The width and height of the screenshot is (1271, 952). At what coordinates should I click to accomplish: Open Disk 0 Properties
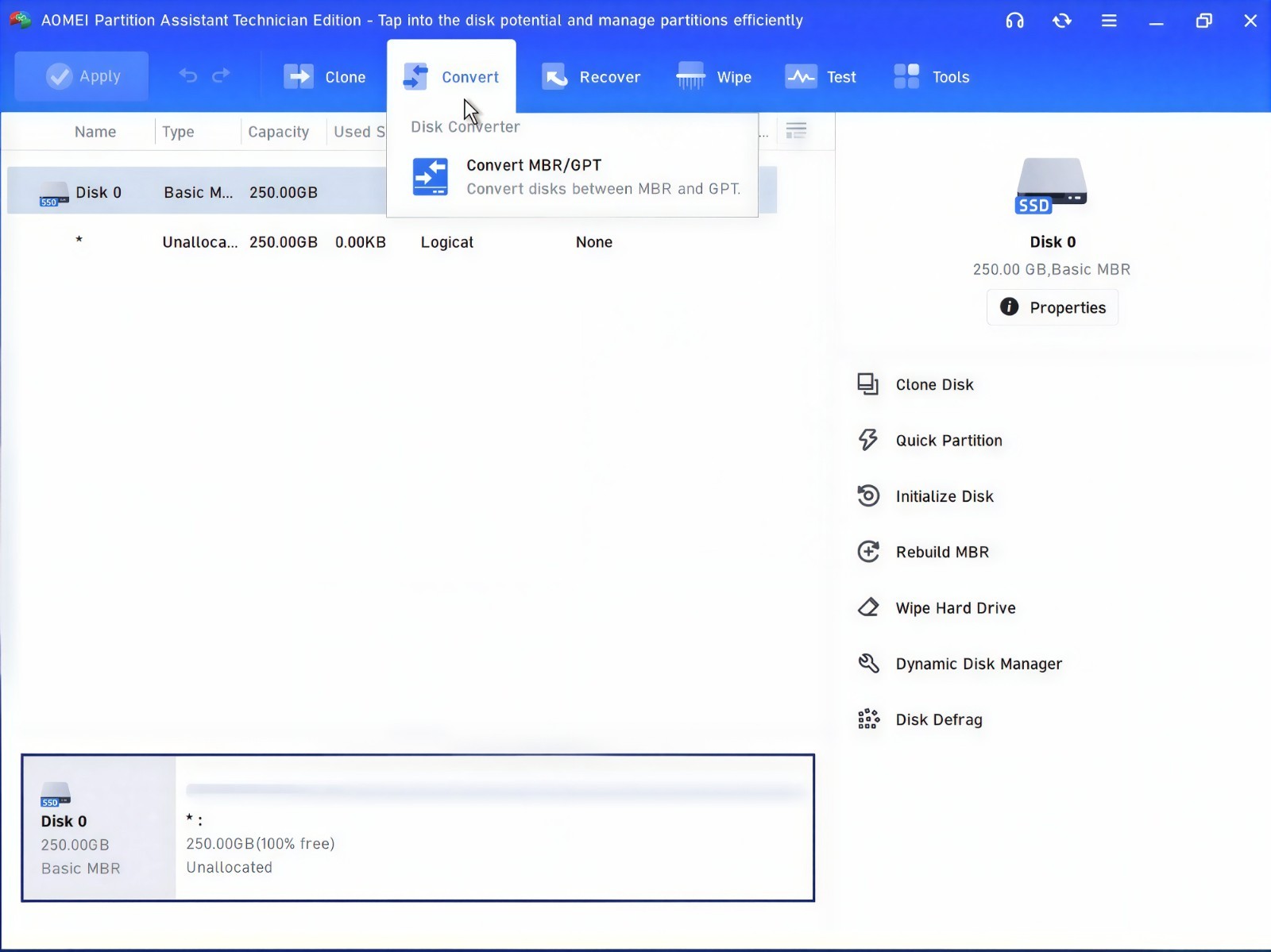[x=1053, y=307]
